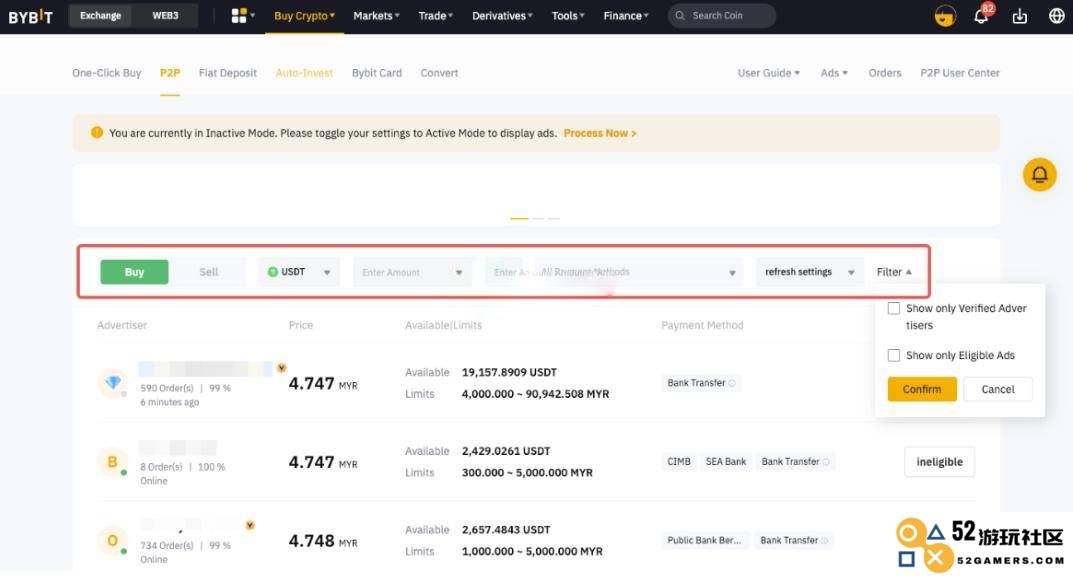The width and height of the screenshot is (1073, 578).
Task: Open the Markets menu
Action: [x=376, y=16]
